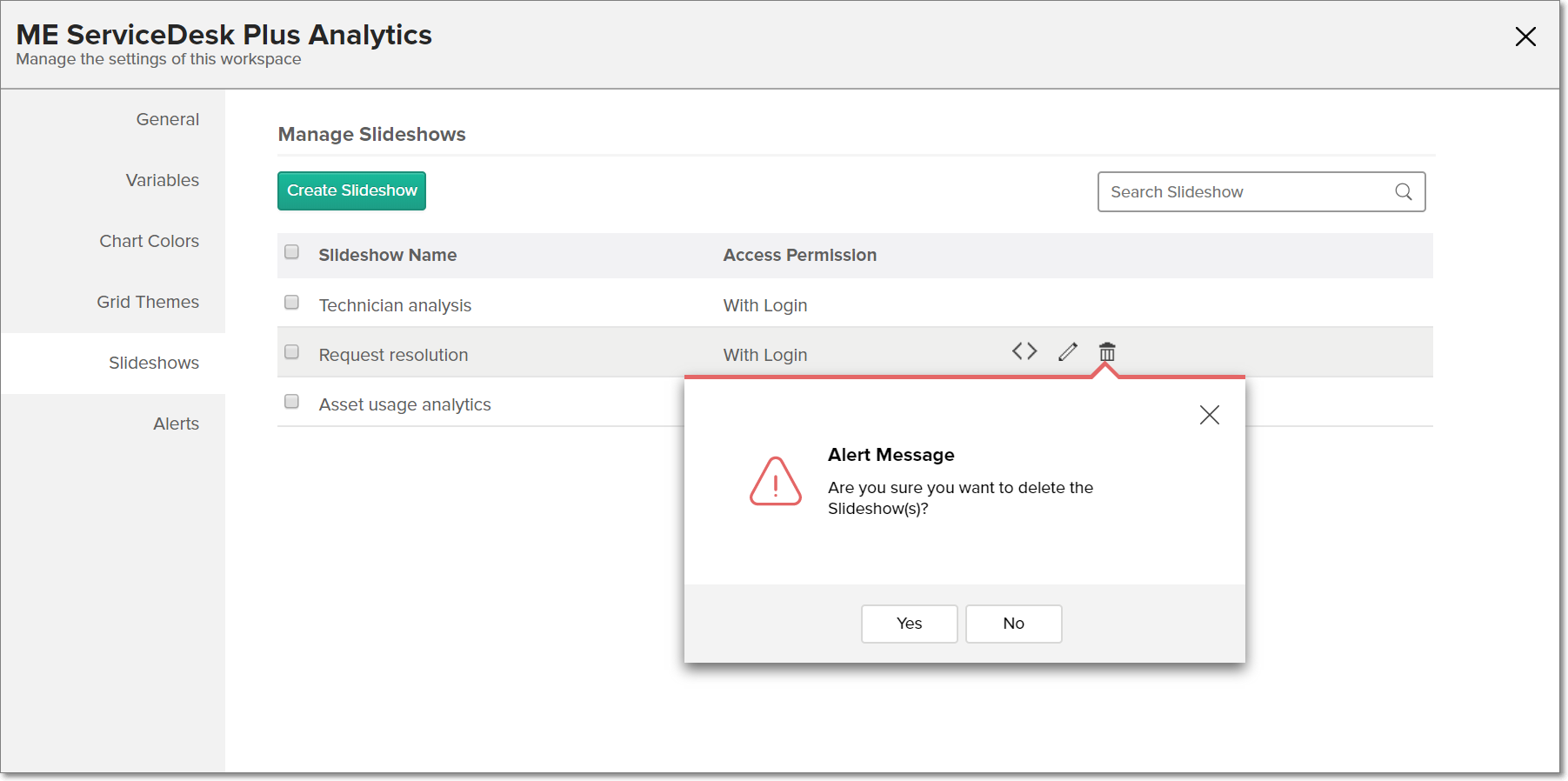This screenshot has width=1568, height=781.
Task: Click the embed code icon for Request resolution
Action: (x=1024, y=351)
